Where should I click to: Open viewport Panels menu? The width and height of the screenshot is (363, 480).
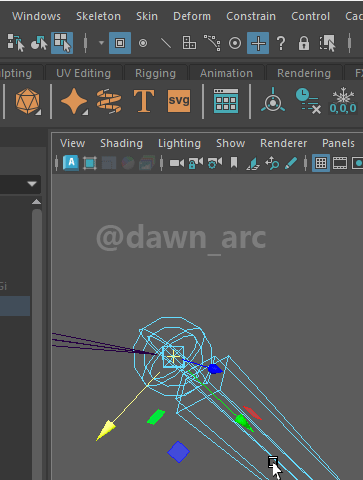tap(338, 143)
